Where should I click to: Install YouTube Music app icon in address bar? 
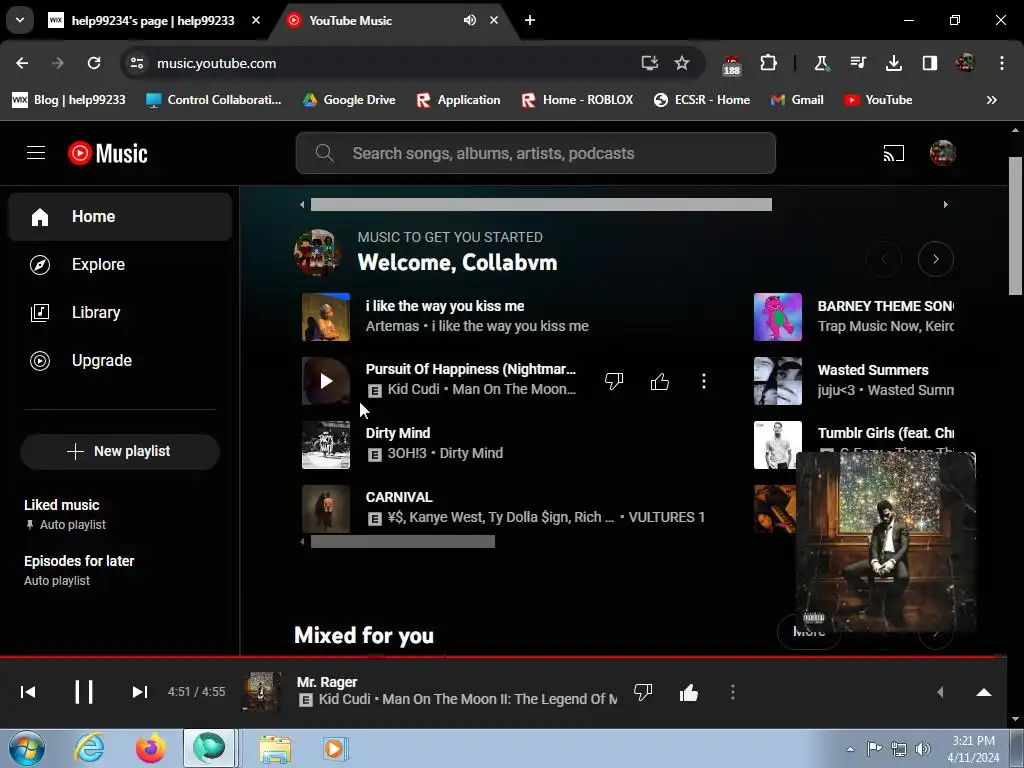[649, 63]
